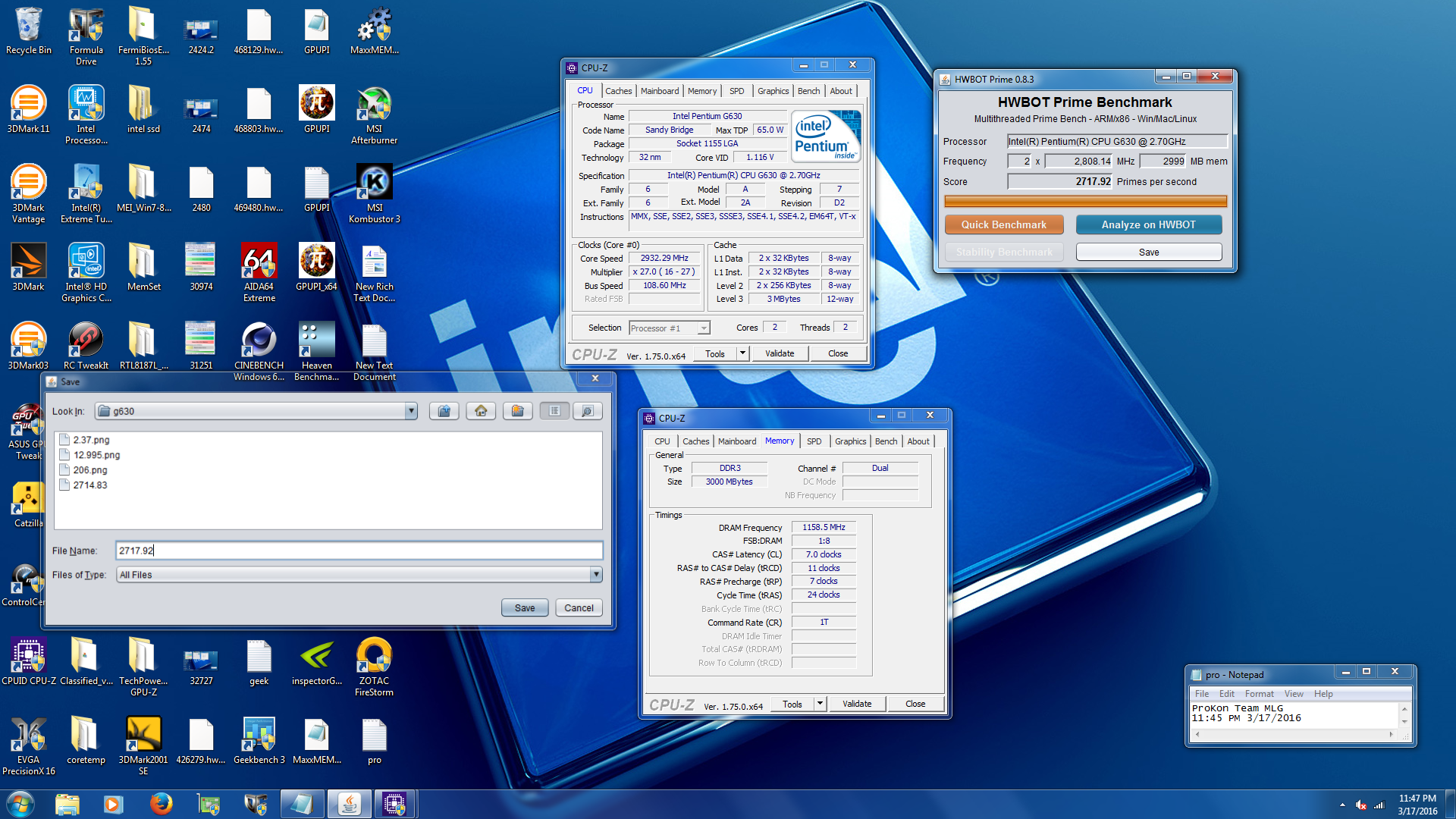This screenshot has width=1456, height=819.
Task: Open coretemp folder on desktop
Action: click(86, 740)
